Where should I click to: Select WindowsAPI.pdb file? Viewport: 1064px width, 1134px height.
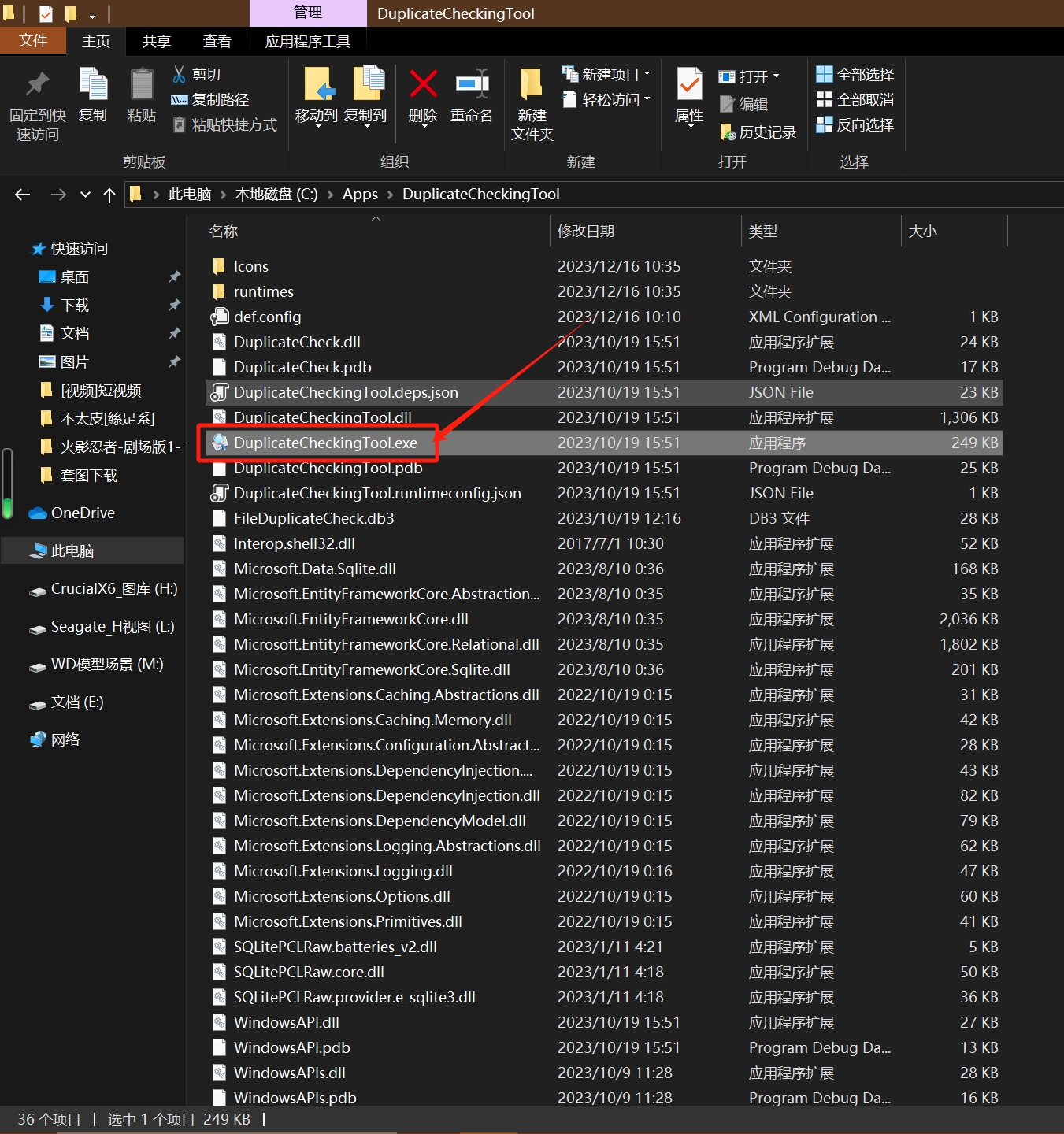[x=603, y=1047]
